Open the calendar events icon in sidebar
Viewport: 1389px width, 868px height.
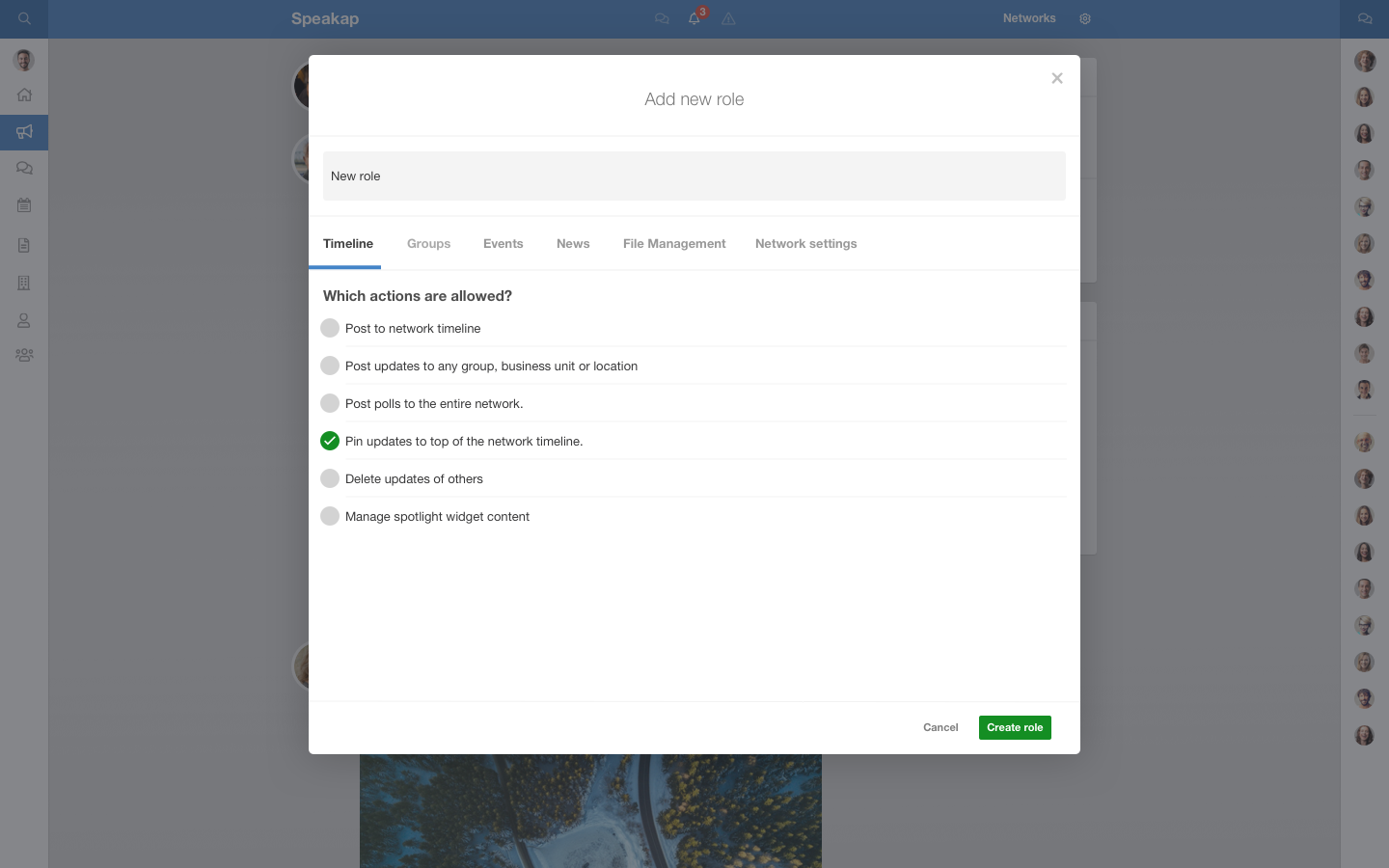click(24, 205)
